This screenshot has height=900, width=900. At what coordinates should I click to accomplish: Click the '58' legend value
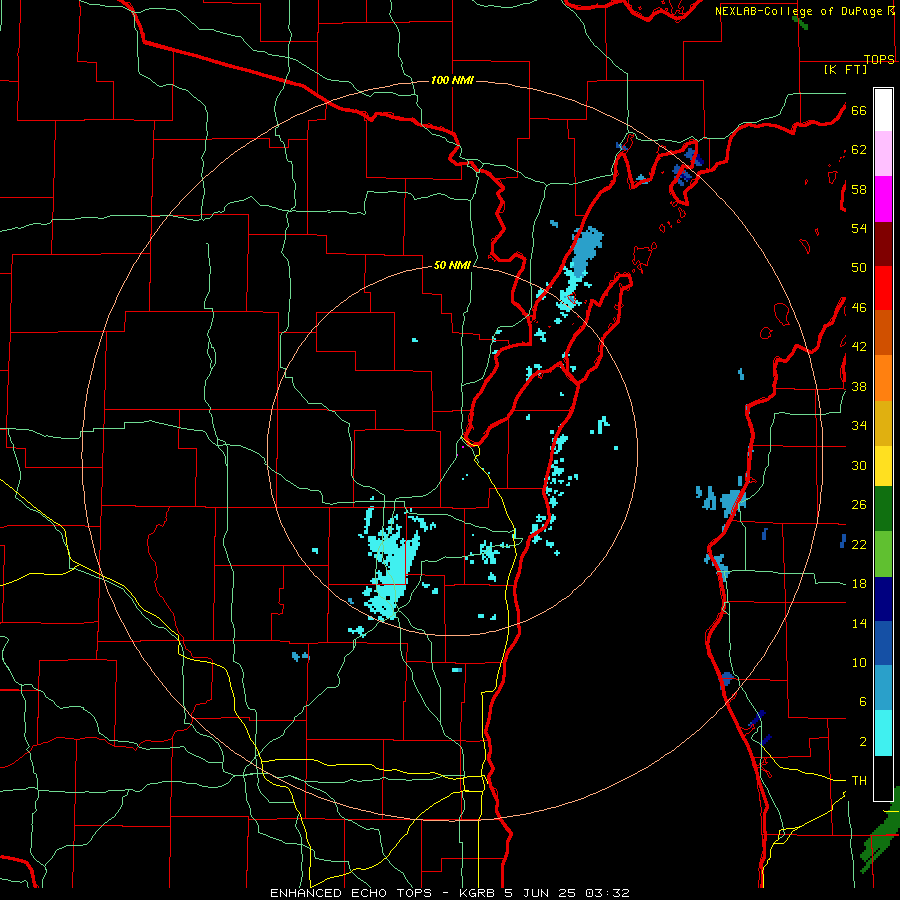tap(859, 189)
